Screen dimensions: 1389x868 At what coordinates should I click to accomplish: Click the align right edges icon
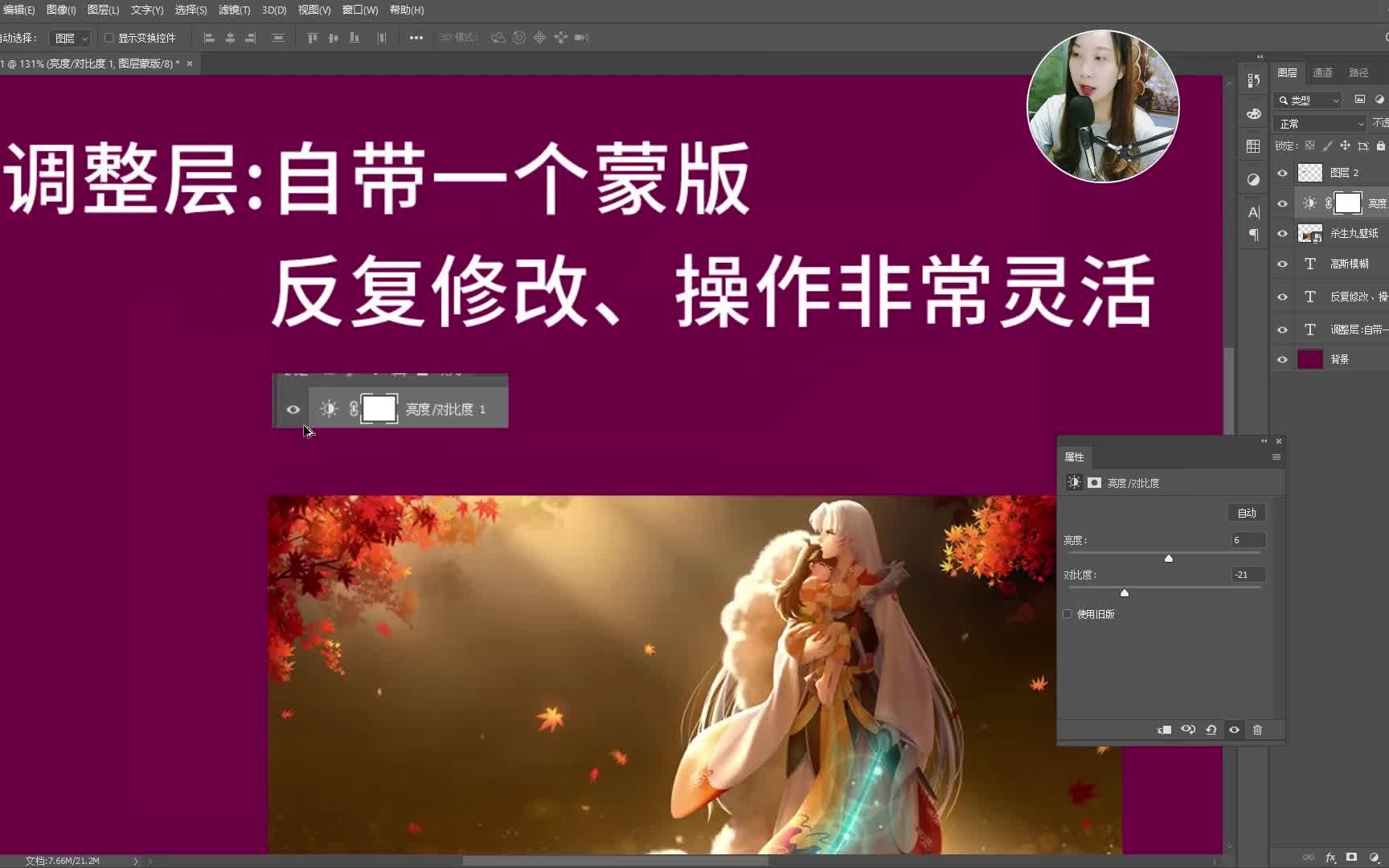(x=251, y=38)
